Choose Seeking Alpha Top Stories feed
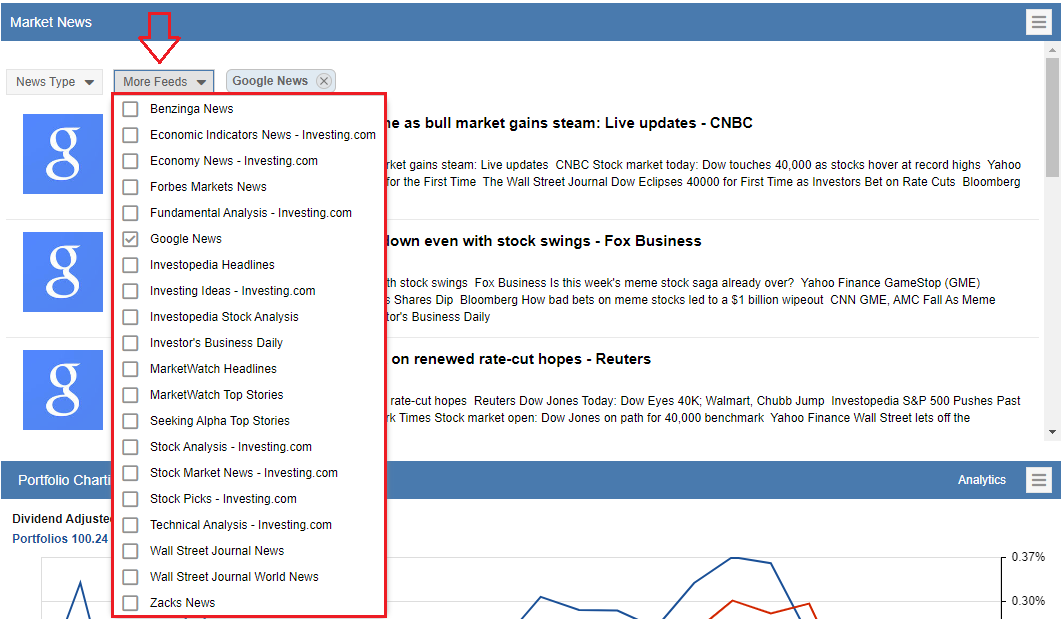Screen dimensions: 1063x619 [x=130, y=421]
